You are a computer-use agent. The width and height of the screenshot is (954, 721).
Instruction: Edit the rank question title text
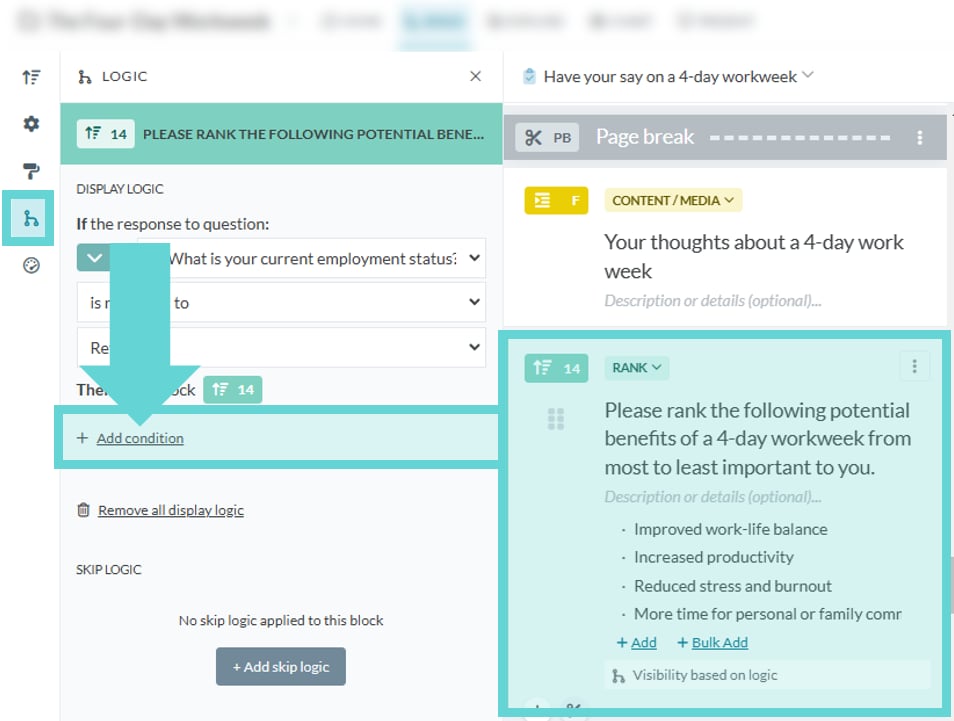[x=757, y=439]
